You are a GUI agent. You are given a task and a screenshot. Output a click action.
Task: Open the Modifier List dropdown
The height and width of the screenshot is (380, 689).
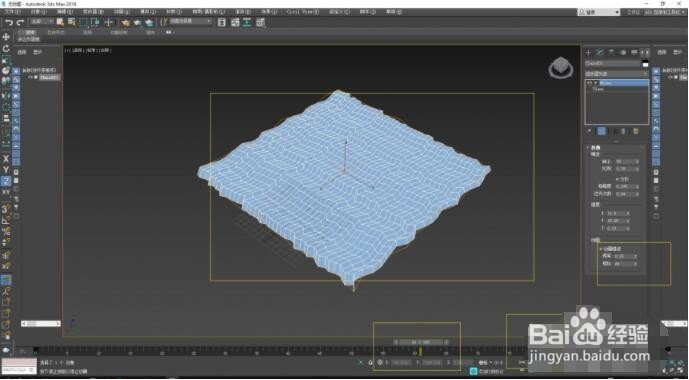(616, 74)
